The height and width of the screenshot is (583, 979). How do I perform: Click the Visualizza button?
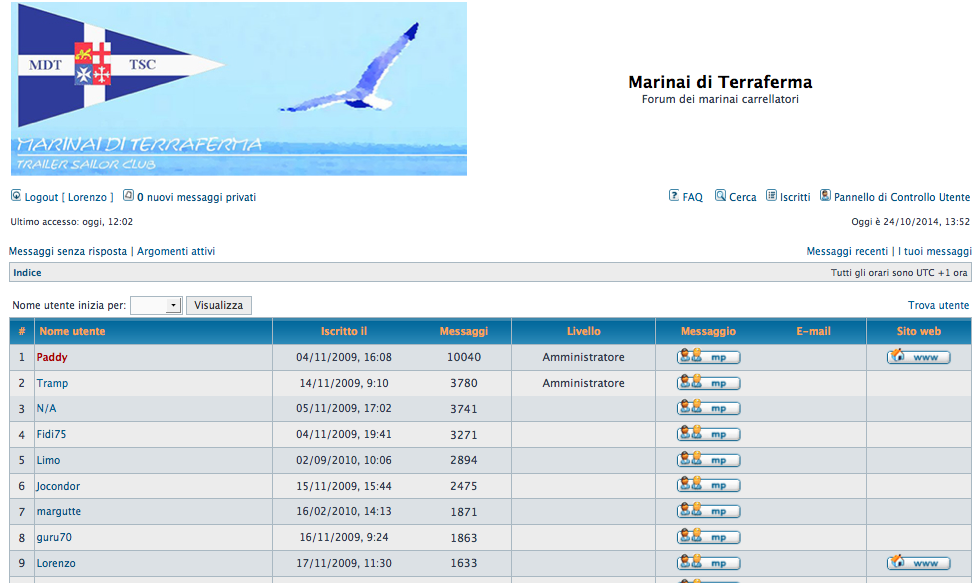[219, 305]
